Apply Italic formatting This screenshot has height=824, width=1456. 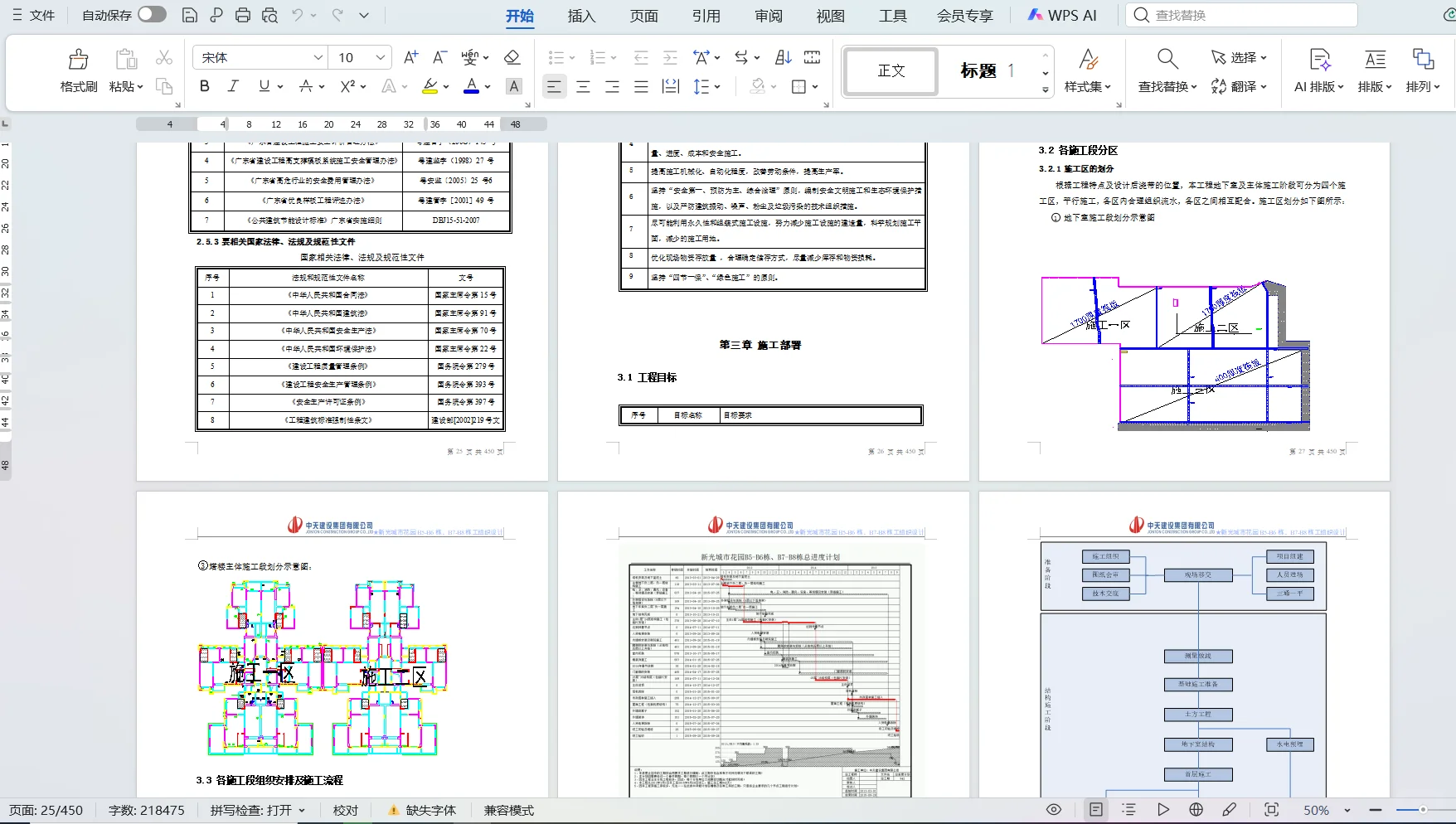tap(234, 86)
